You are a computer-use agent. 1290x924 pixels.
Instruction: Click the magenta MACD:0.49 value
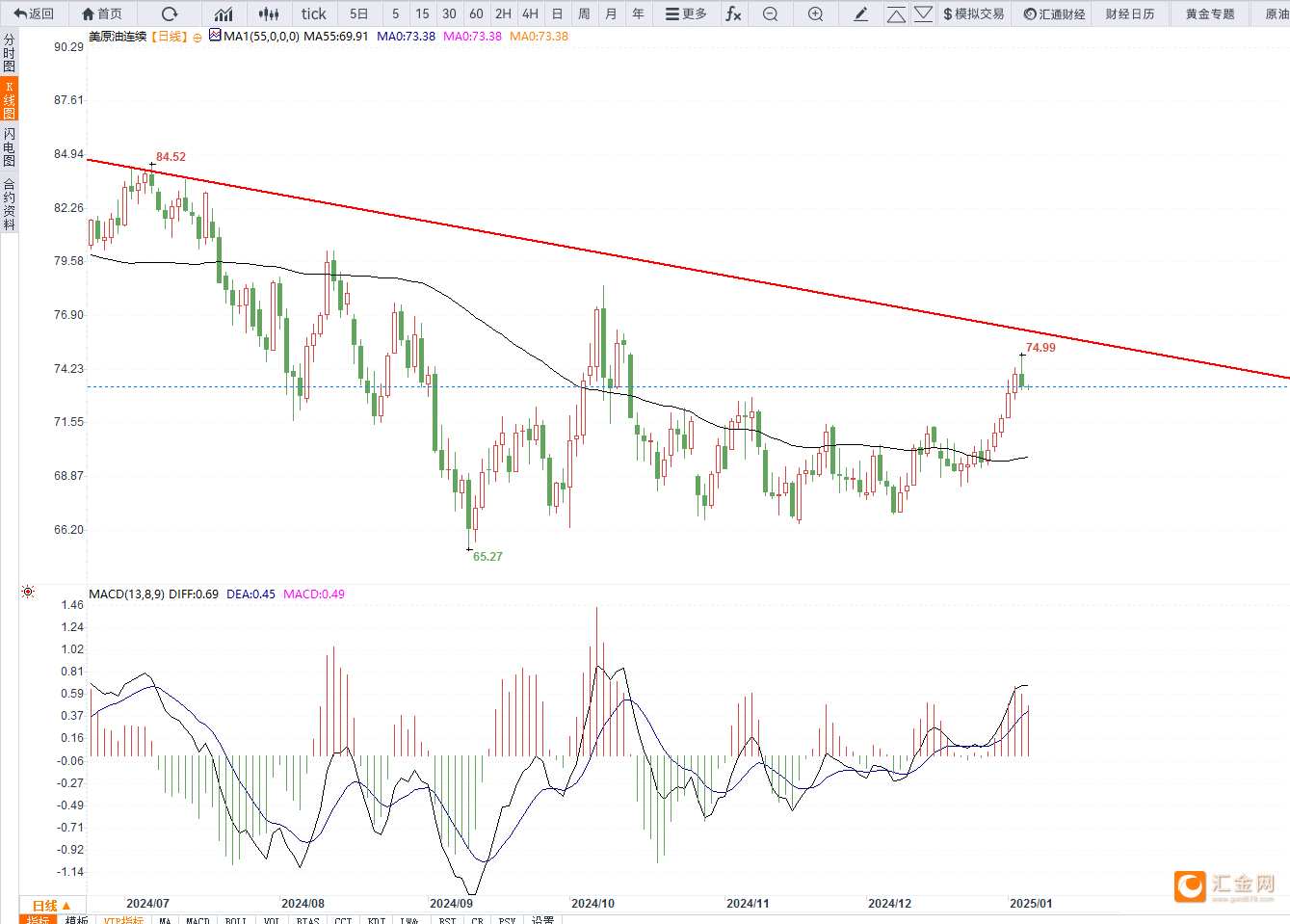click(x=314, y=594)
